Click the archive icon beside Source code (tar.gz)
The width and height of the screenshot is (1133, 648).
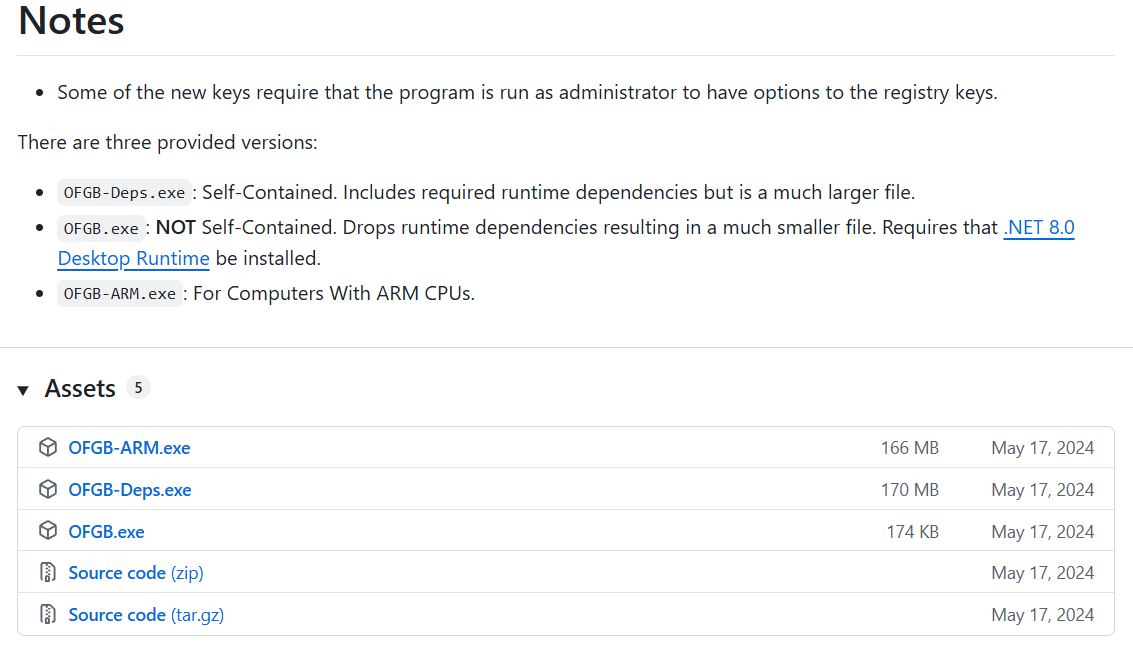pos(48,614)
